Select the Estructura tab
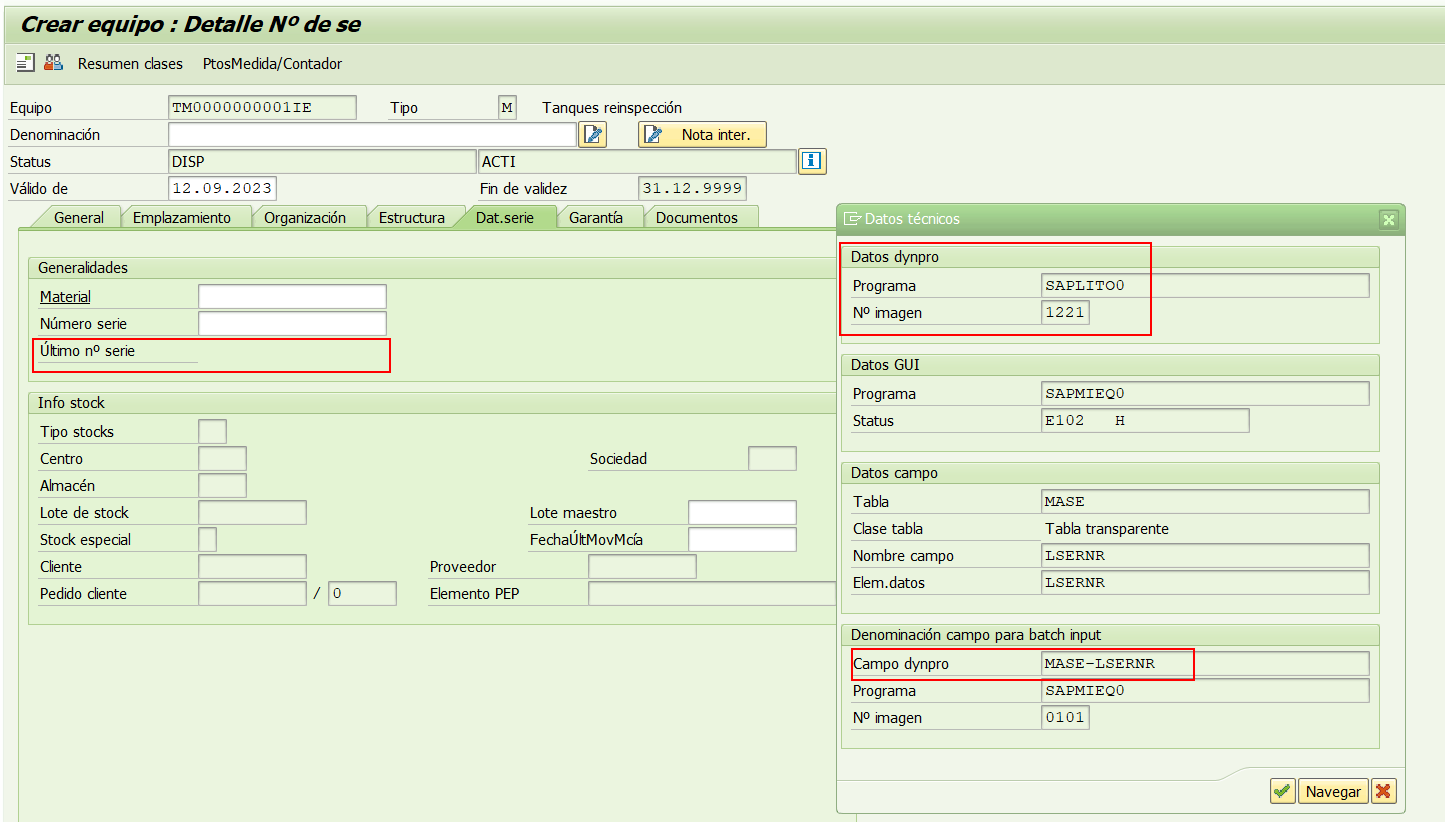This screenshot has height=822, width=1445. [x=411, y=218]
